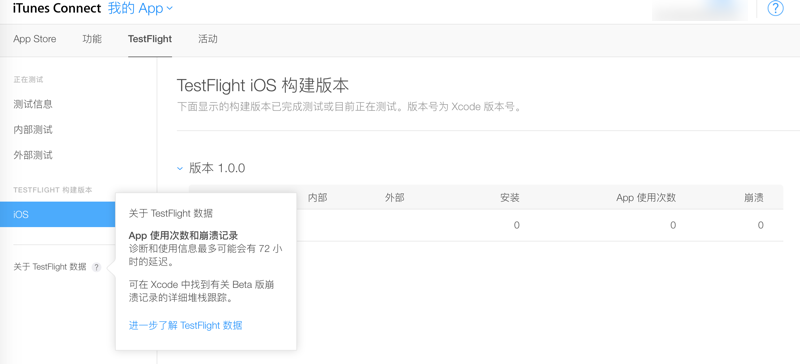Select iOS builds sidebar item

point(58,214)
